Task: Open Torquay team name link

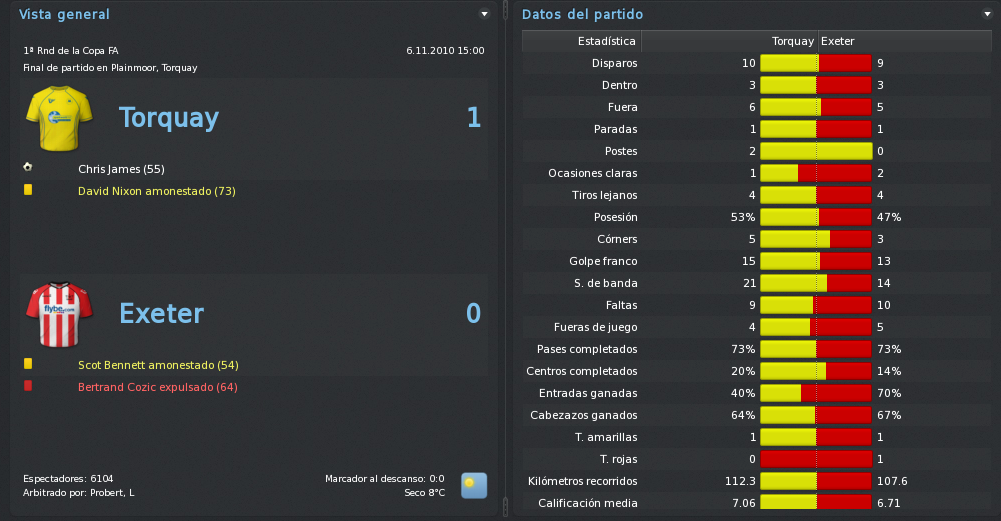Action: (169, 117)
